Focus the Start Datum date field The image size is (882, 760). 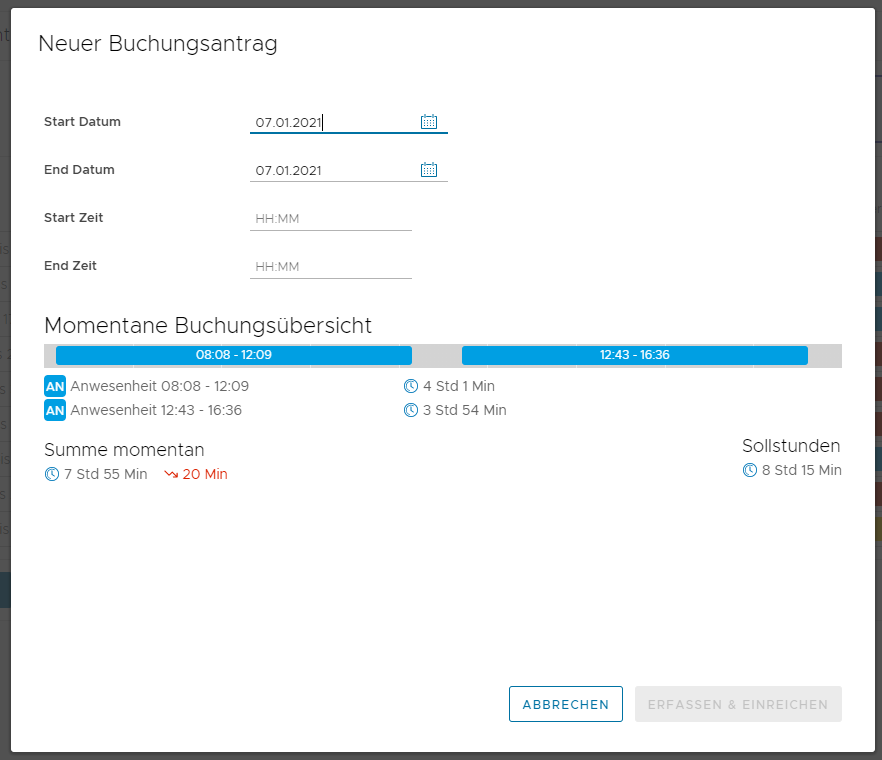click(x=330, y=123)
